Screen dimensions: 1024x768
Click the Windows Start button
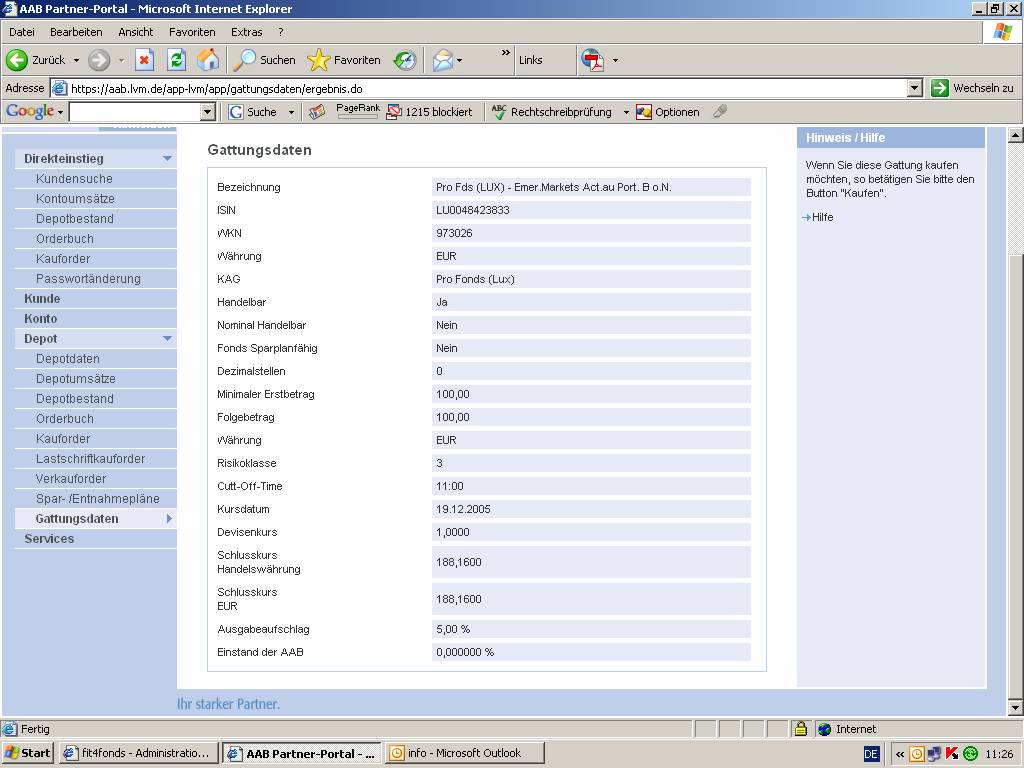(x=28, y=753)
